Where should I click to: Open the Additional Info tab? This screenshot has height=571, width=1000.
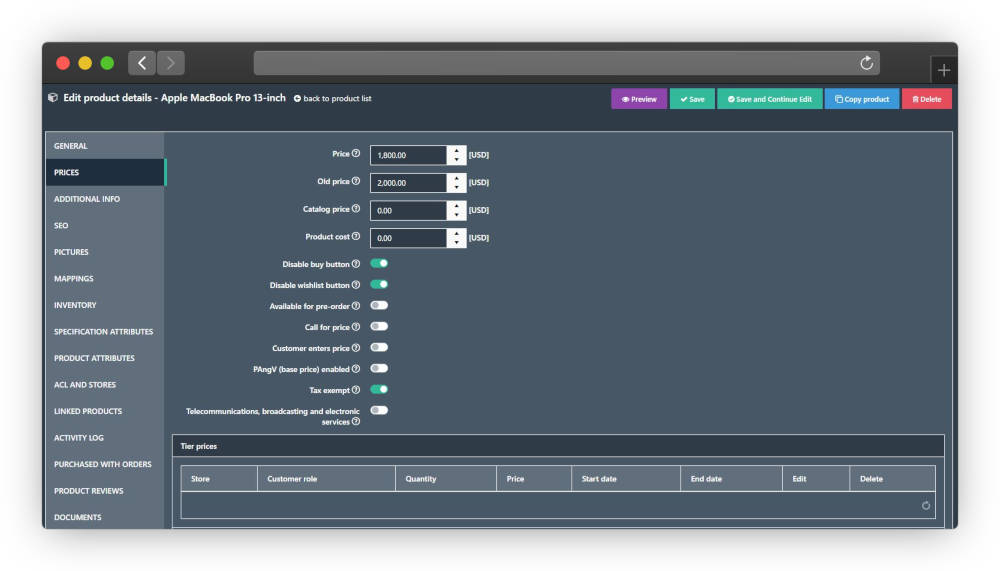click(x=105, y=199)
